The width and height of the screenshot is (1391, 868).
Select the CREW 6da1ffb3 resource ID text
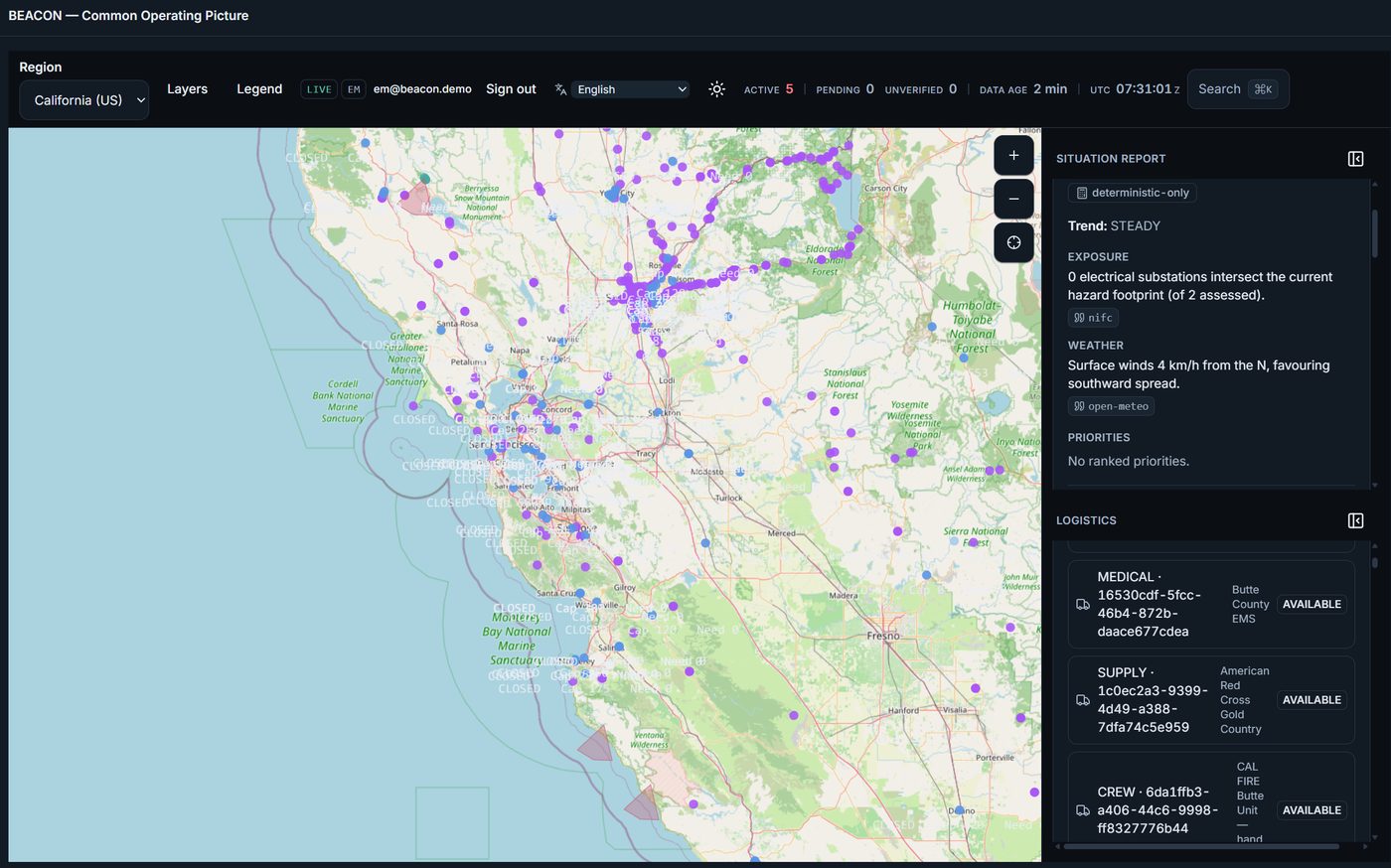coord(1158,810)
